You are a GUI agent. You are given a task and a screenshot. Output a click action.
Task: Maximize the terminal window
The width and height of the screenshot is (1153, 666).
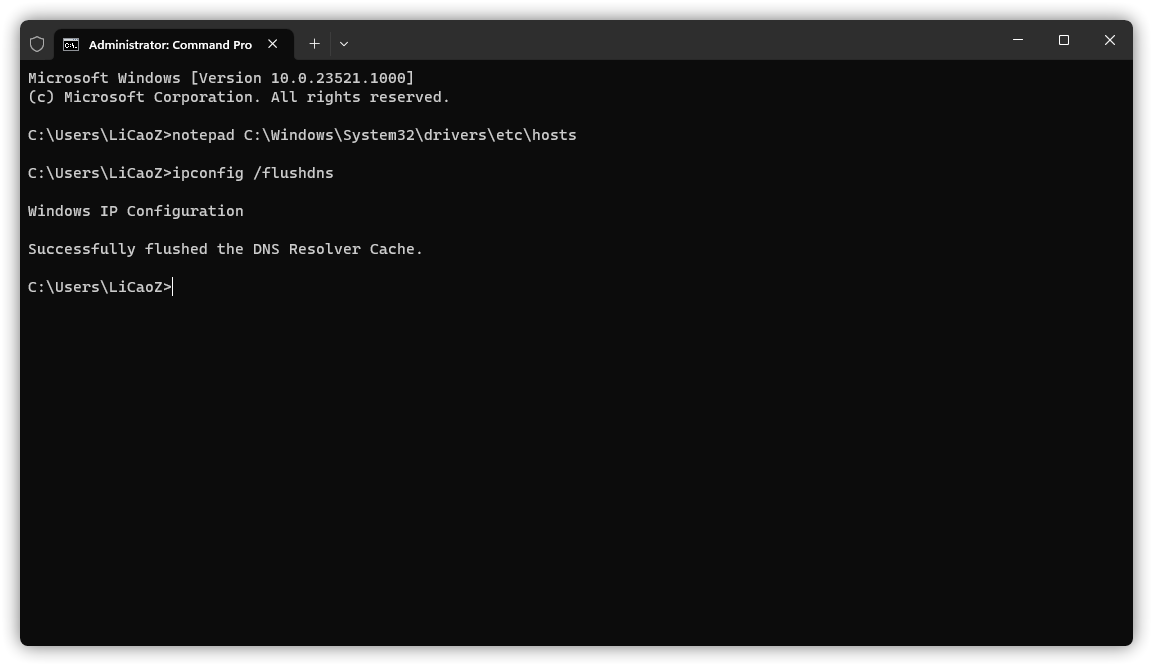click(1063, 40)
